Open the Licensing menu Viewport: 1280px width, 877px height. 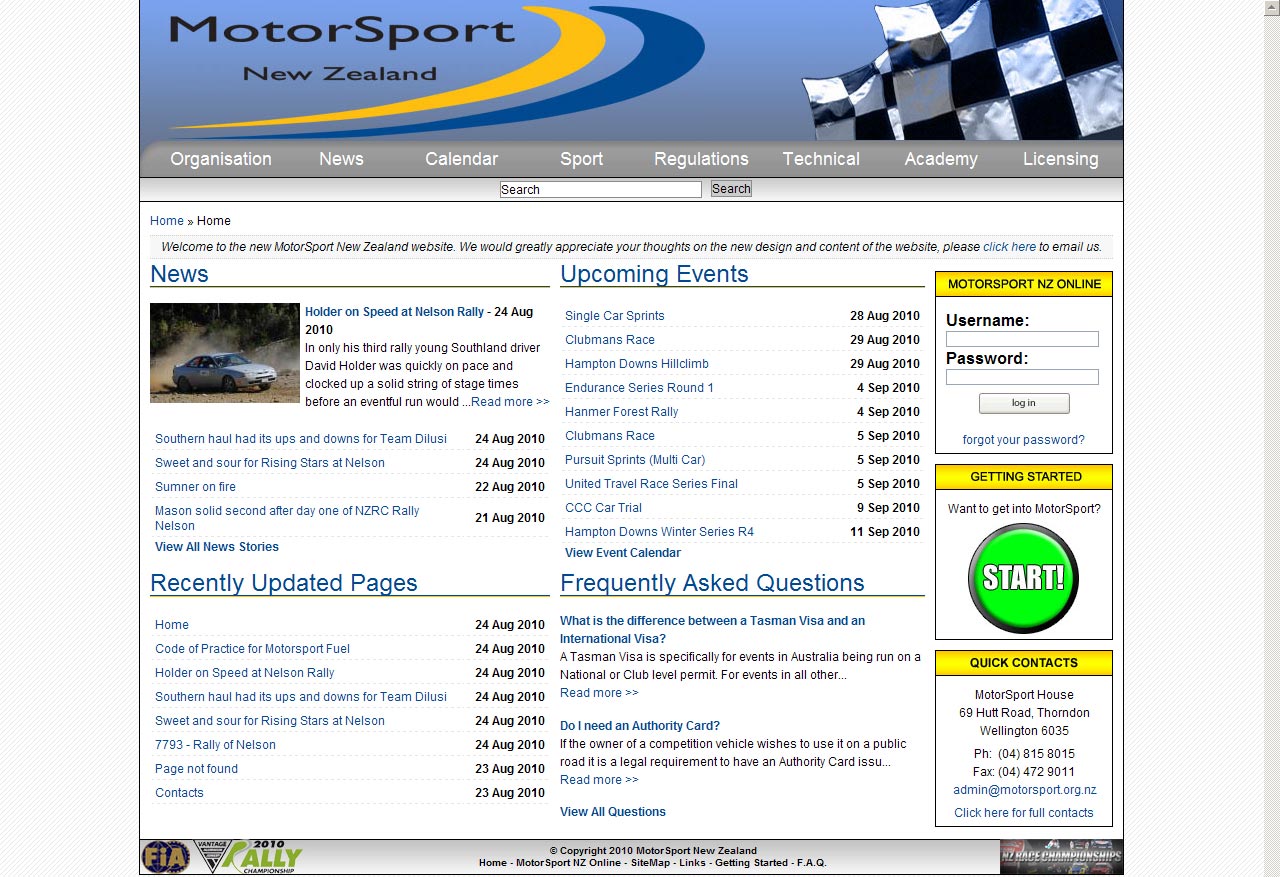click(x=1061, y=159)
